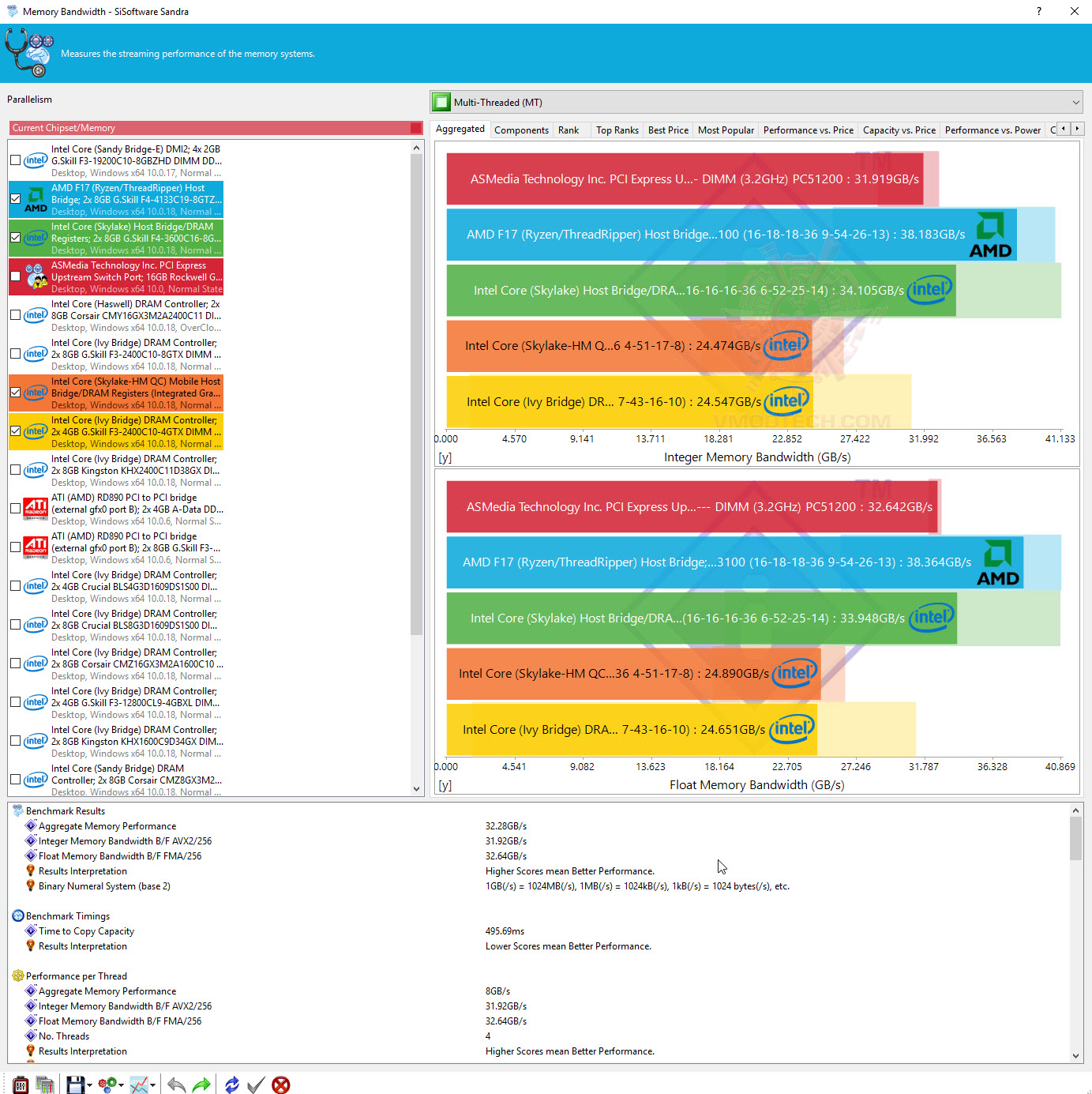Uncheck the Skylake-HM QC Mobile Host checkbox
Viewport: 1092px width, 1094px height.
[x=15, y=393]
